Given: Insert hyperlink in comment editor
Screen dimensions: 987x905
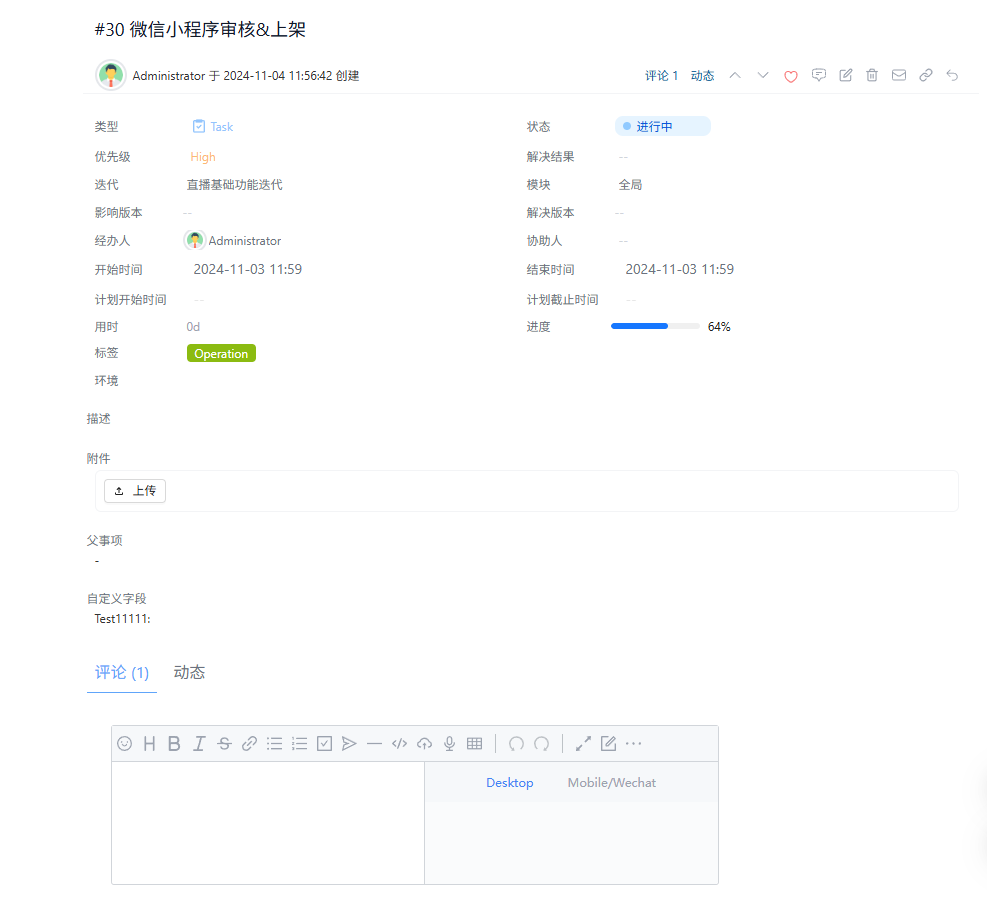Looking at the screenshot, I should [249, 743].
